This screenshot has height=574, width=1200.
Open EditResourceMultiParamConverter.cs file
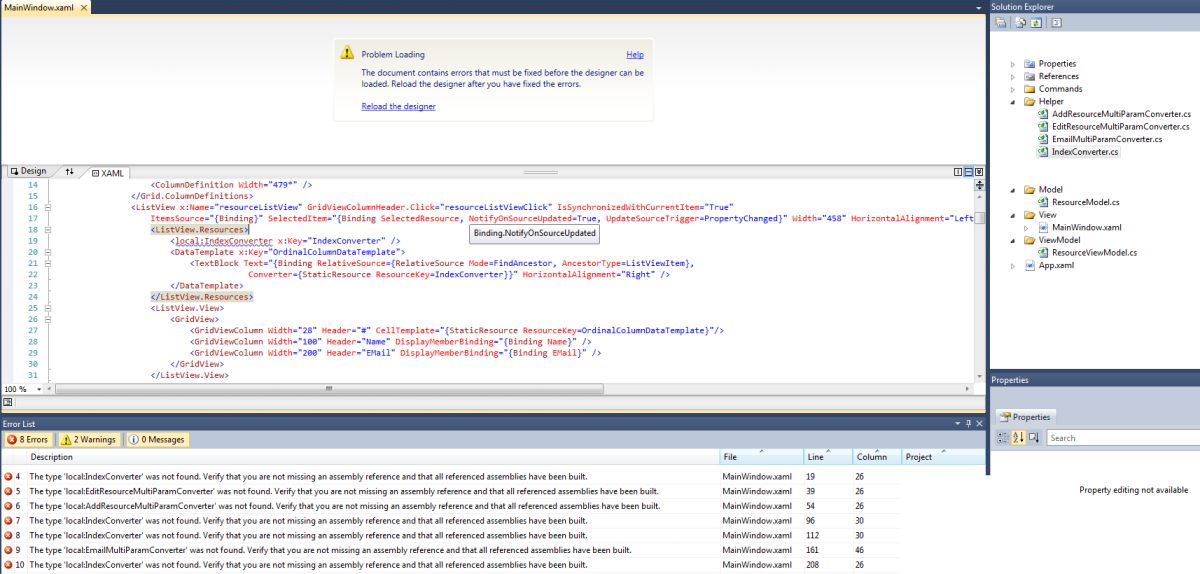click(1121, 127)
